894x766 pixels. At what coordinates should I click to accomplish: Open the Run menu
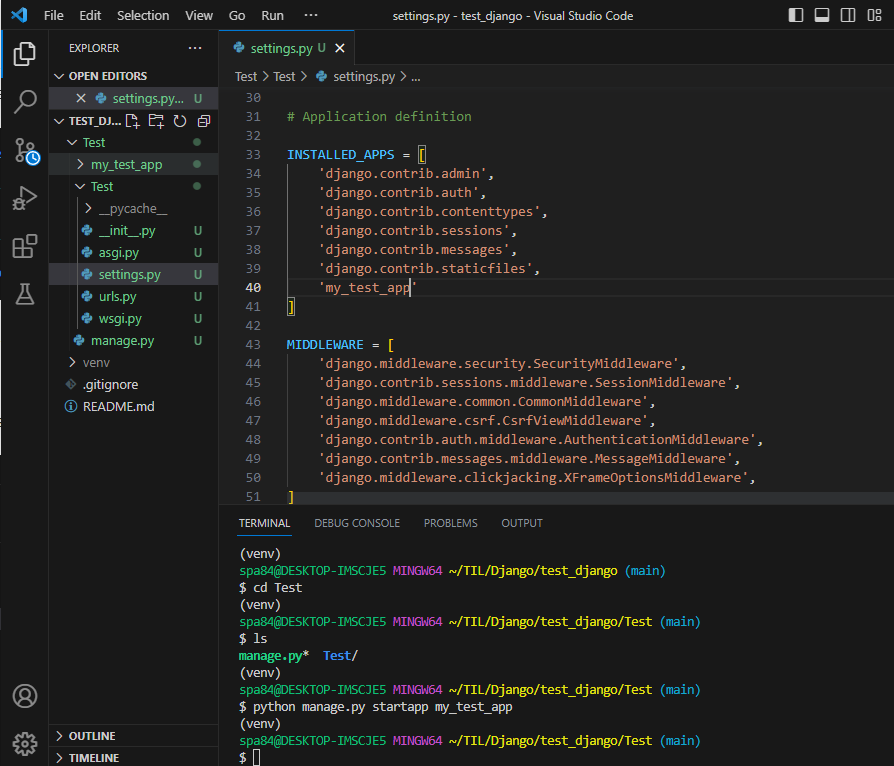pyautogui.click(x=272, y=15)
